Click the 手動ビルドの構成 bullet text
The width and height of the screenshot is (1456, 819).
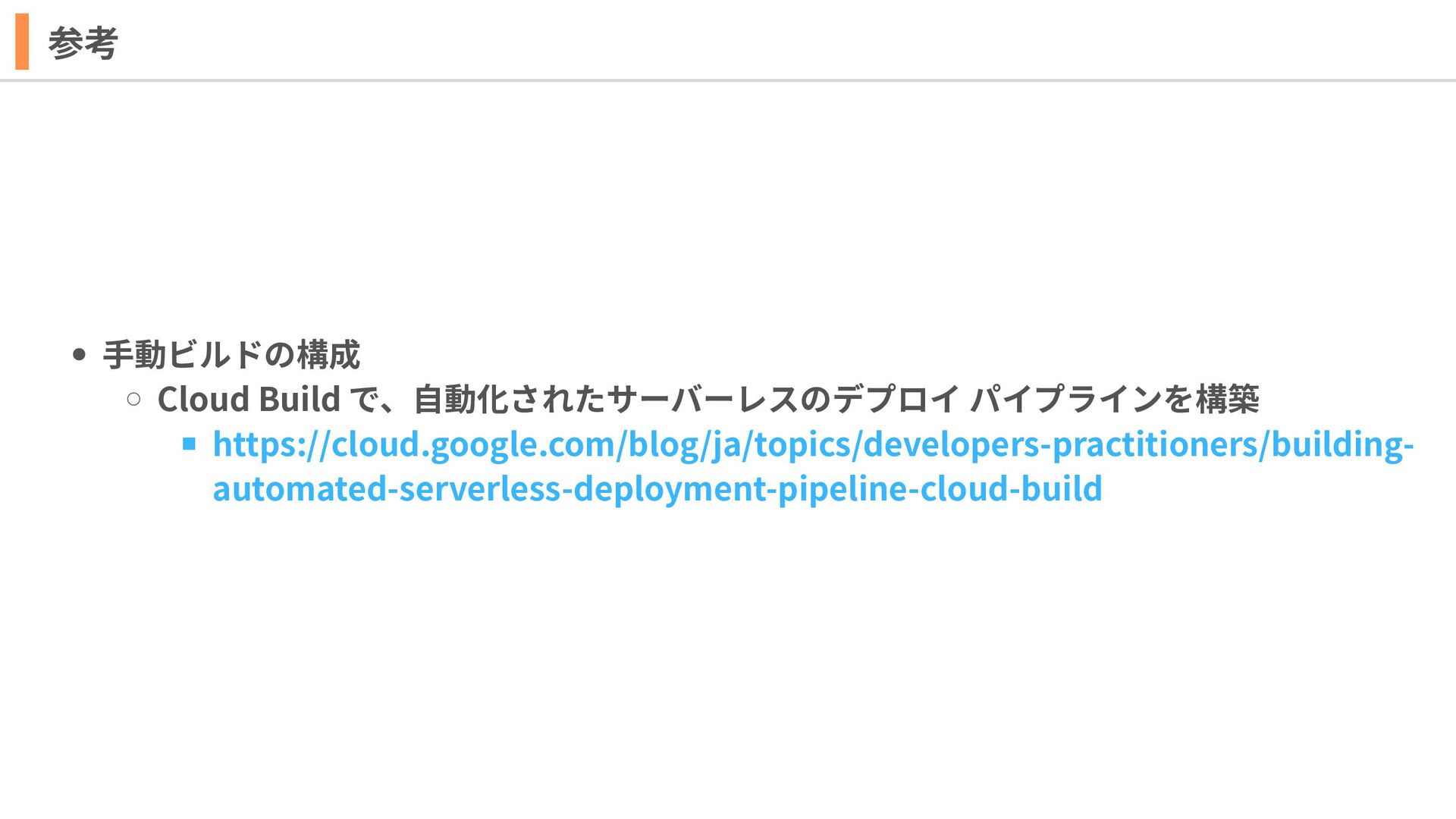point(231,355)
